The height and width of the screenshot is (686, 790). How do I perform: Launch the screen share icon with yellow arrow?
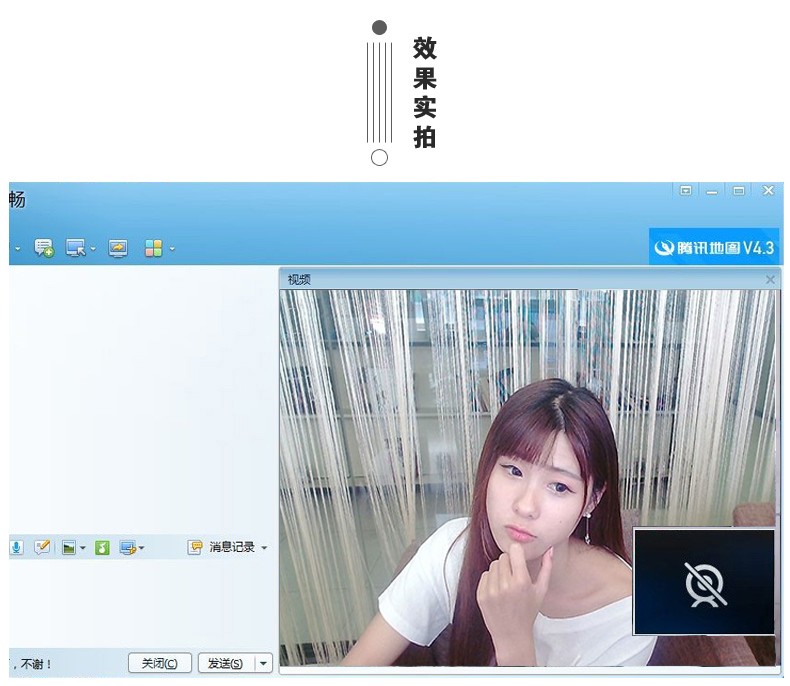pos(118,248)
